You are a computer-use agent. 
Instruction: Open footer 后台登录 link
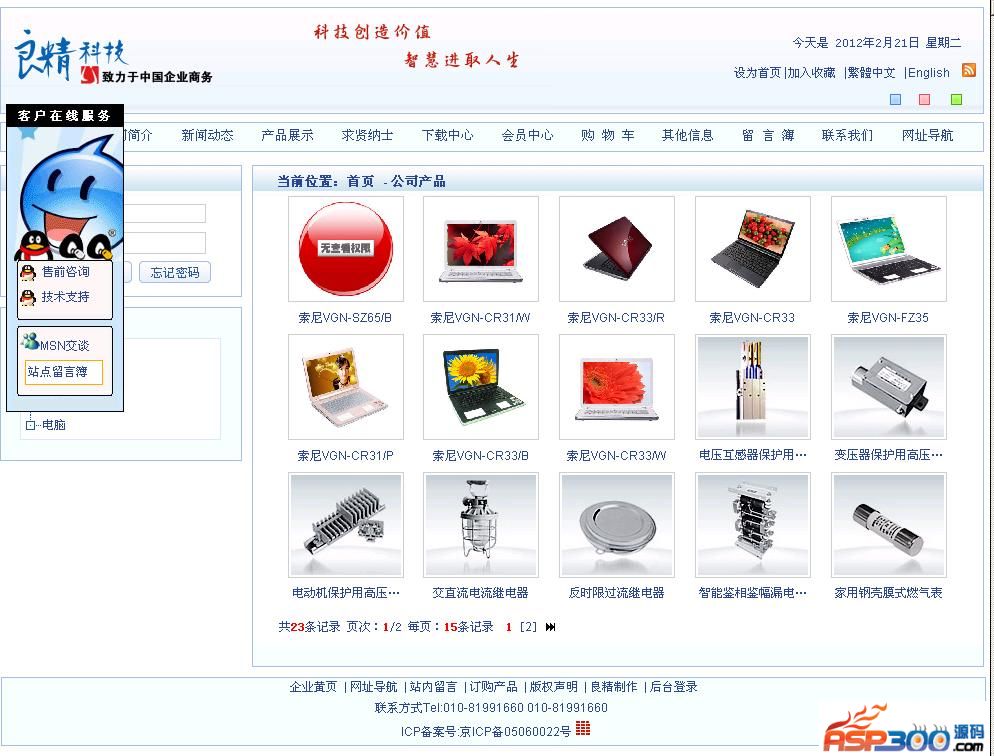[673, 687]
